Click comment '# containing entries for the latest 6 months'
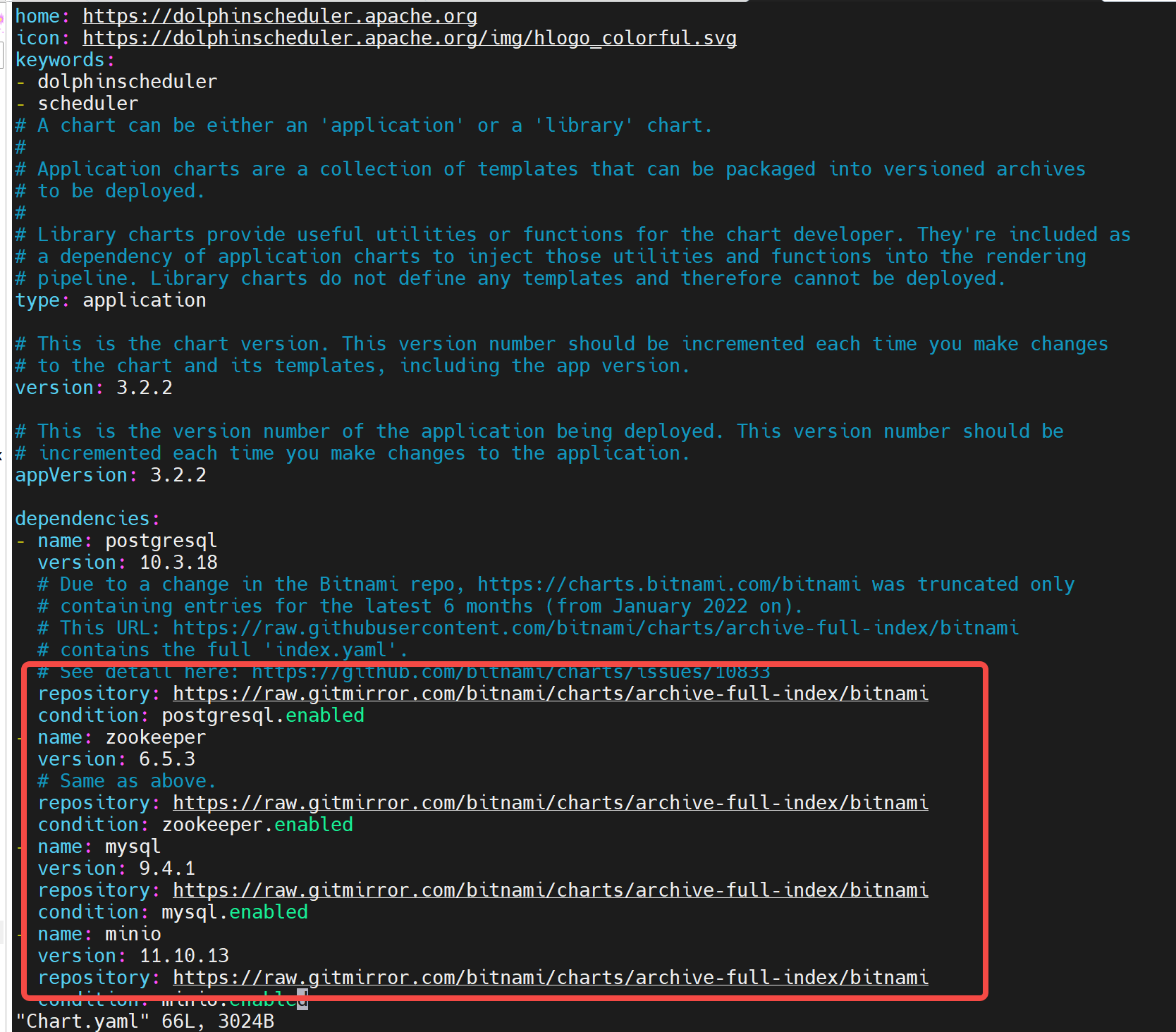This screenshot has width=1176, height=1032. tap(420, 606)
